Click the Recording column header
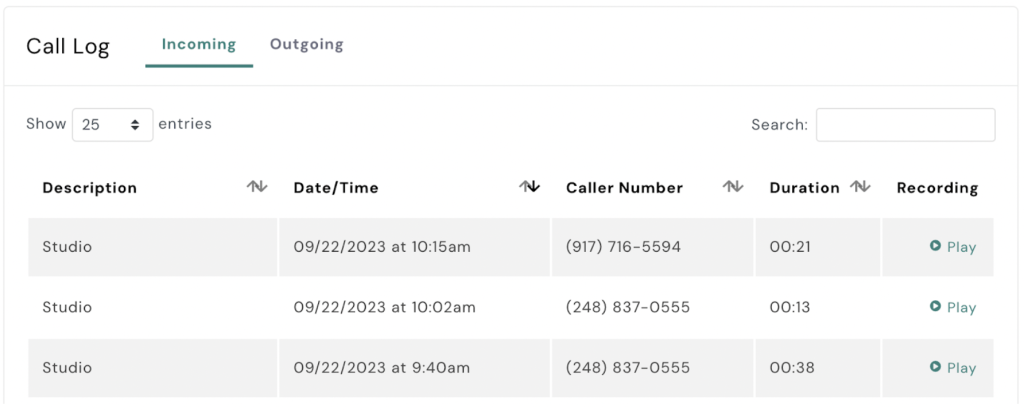1024x413 pixels. [x=937, y=188]
